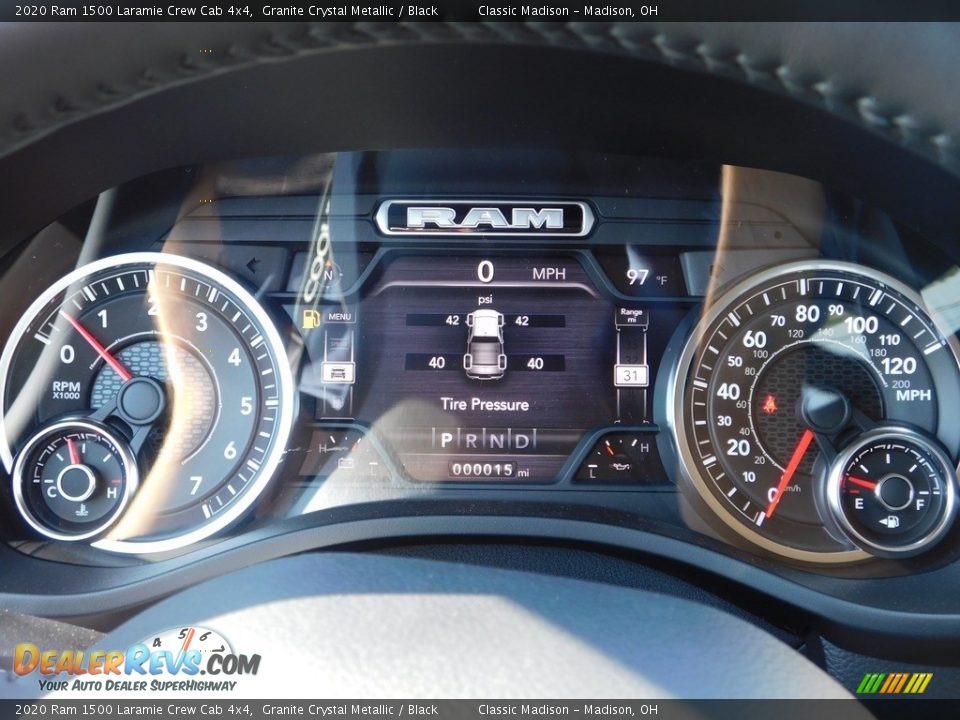The width and height of the screenshot is (960, 720).
Task: Click the top-down truck tire pressure graphic
Action: click(485, 344)
